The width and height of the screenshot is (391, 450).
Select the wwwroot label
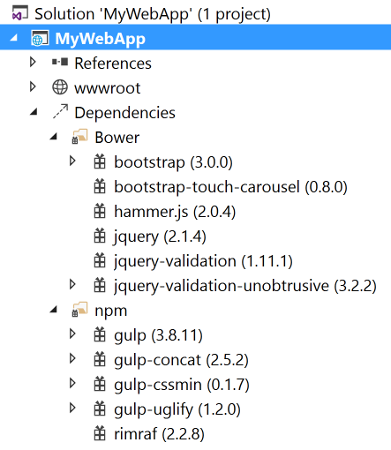(107, 88)
